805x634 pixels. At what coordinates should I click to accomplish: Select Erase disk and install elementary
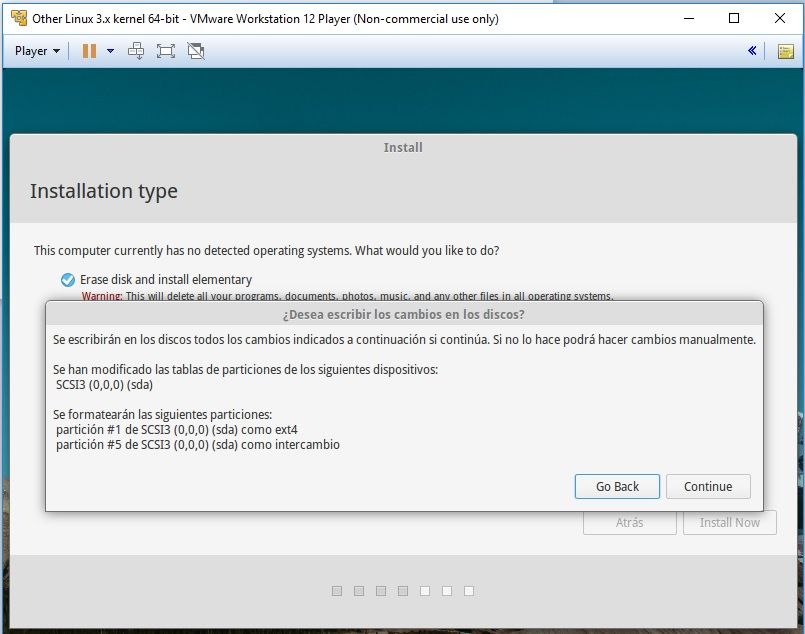click(157, 279)
